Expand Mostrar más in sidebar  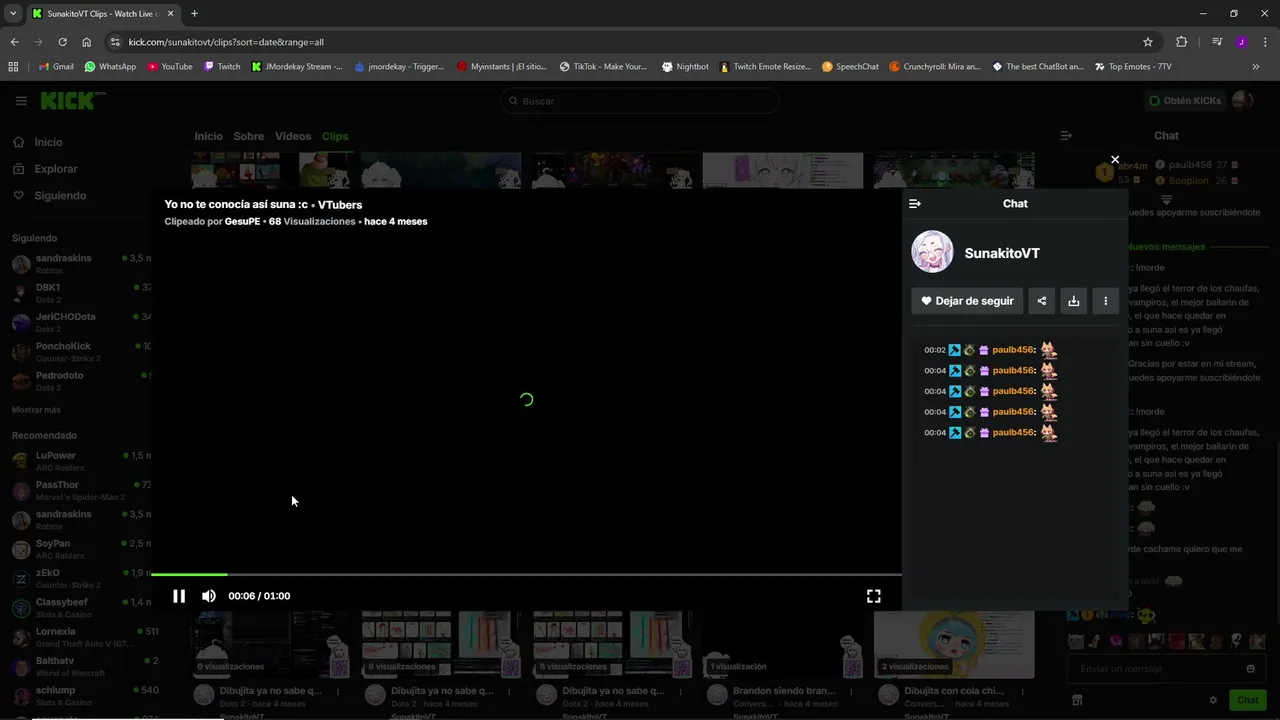click(36, 410)
